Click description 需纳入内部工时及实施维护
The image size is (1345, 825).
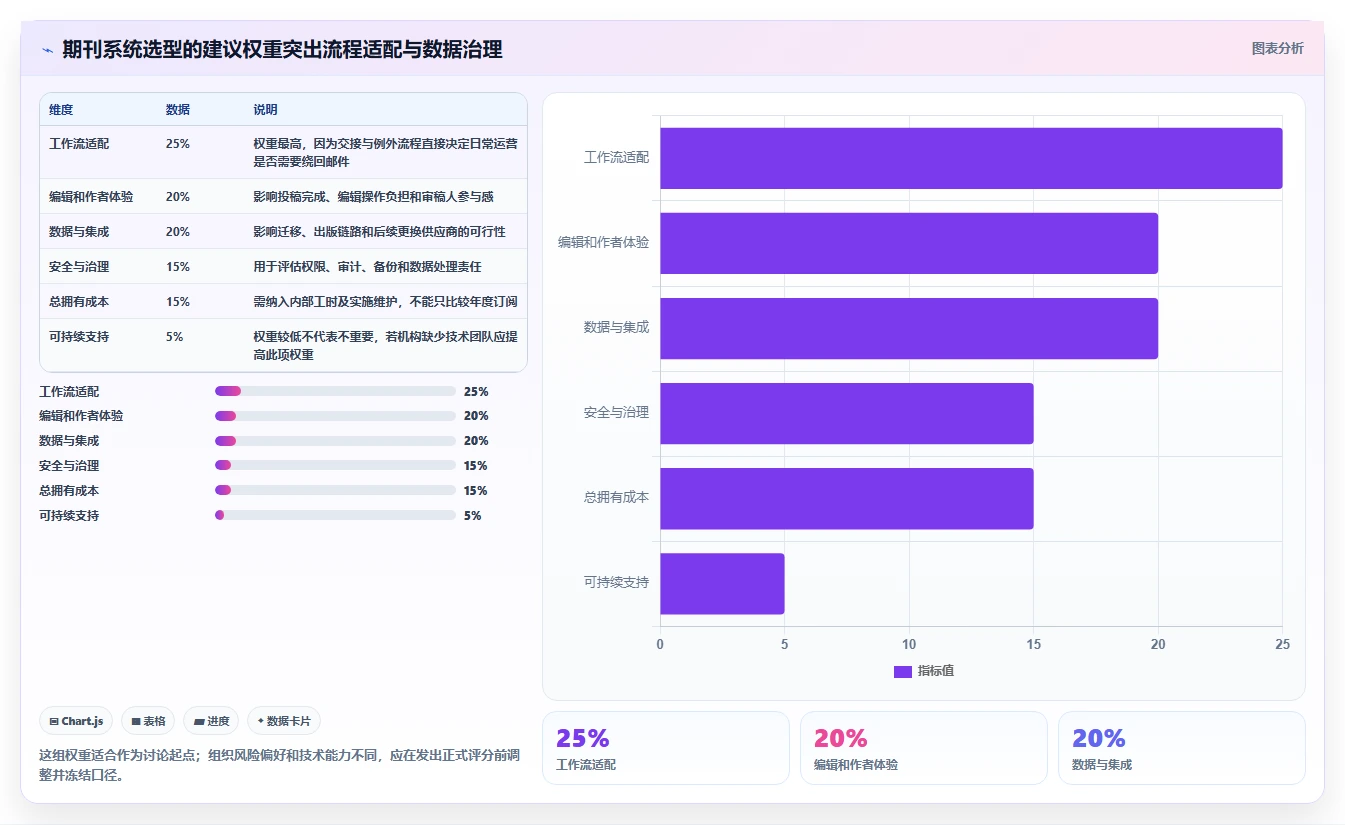385,302
